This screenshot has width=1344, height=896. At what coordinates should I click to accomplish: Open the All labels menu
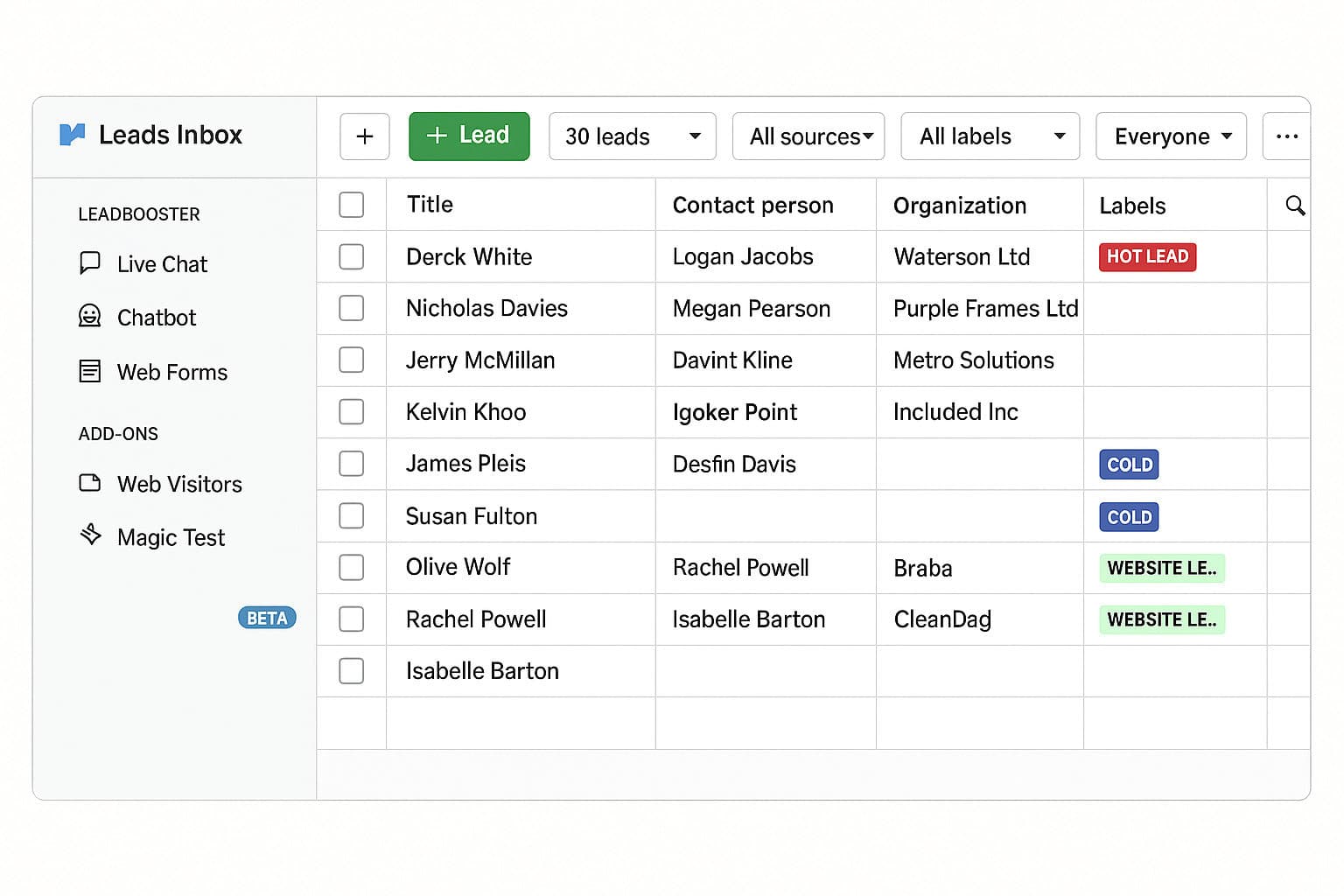[x=990, y=136]
